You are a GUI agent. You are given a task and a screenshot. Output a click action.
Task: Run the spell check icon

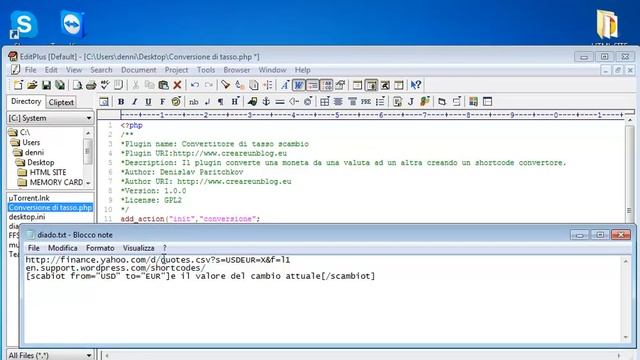coord(105,85)
